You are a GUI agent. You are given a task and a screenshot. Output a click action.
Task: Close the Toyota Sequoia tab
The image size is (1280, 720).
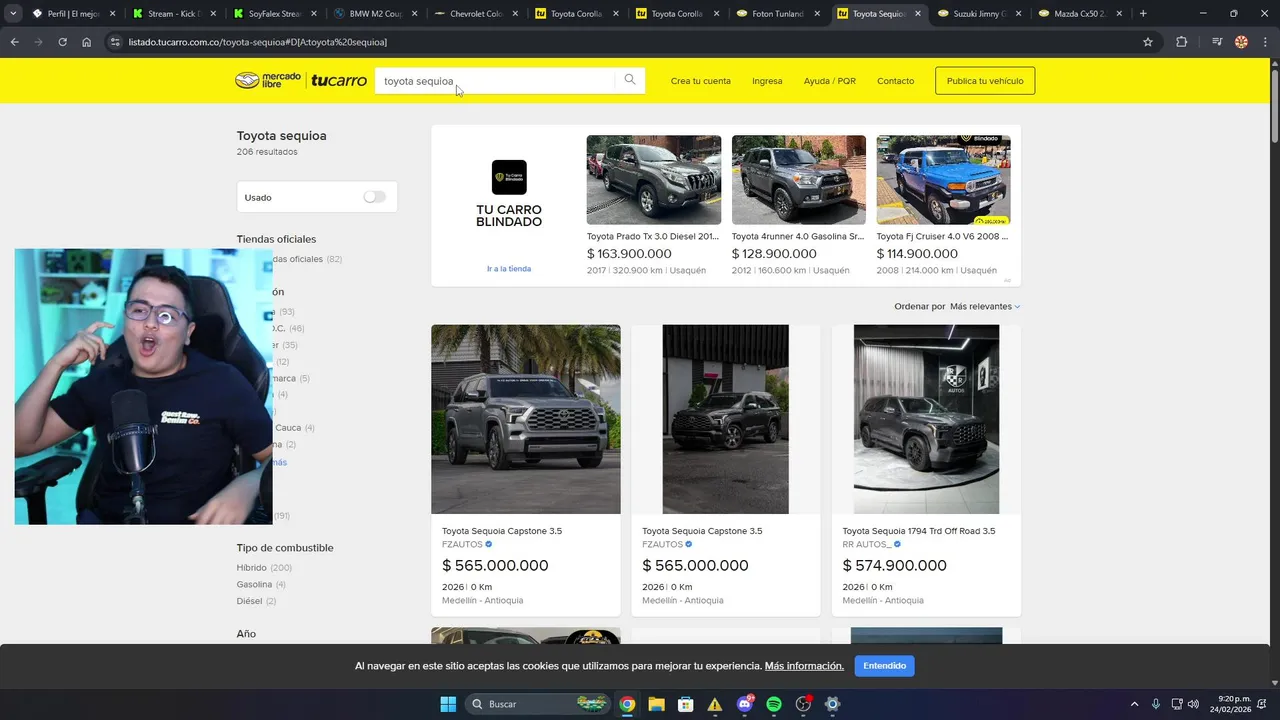(x=918, y=14)
